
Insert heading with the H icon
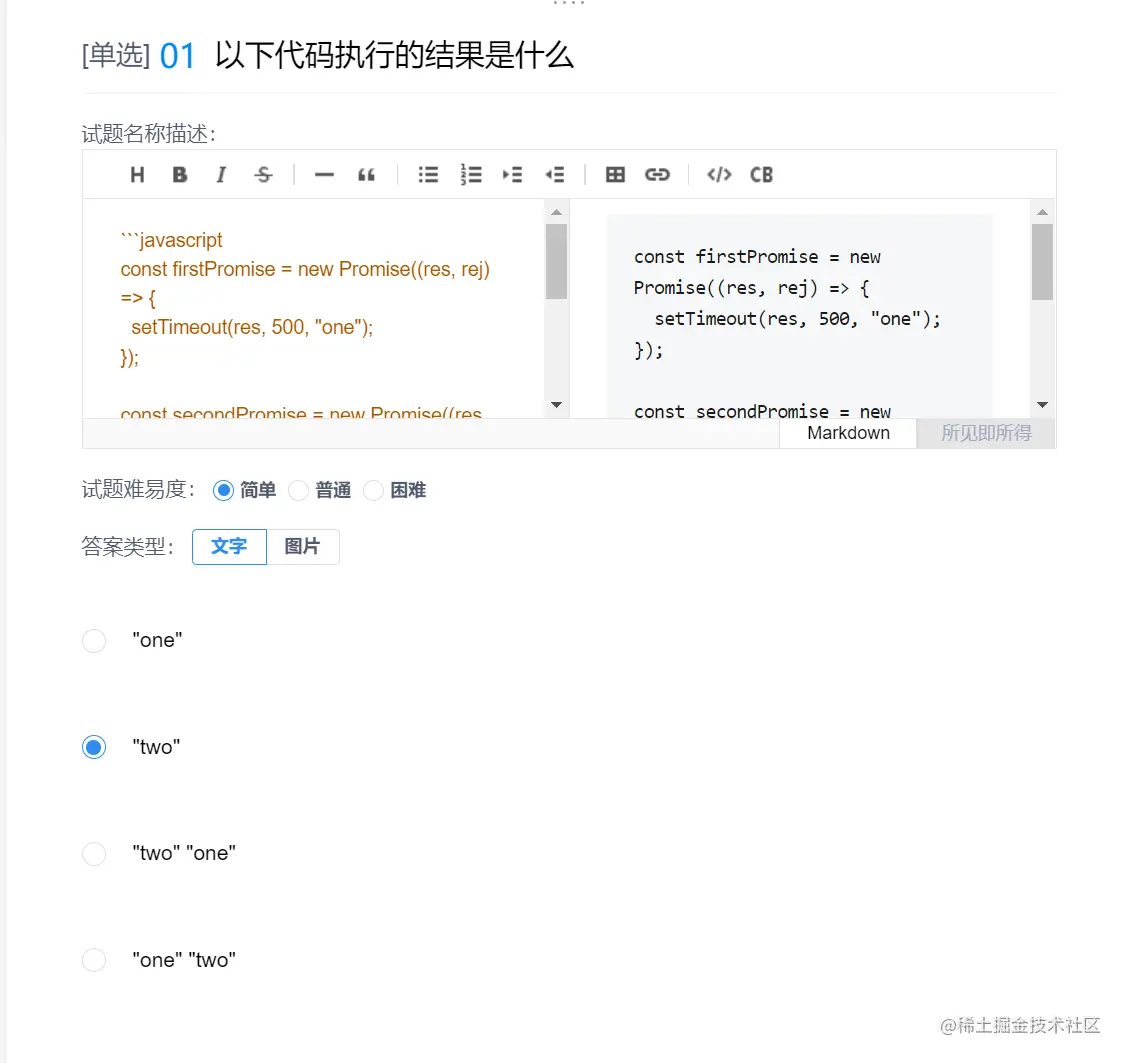pos(137,175)
